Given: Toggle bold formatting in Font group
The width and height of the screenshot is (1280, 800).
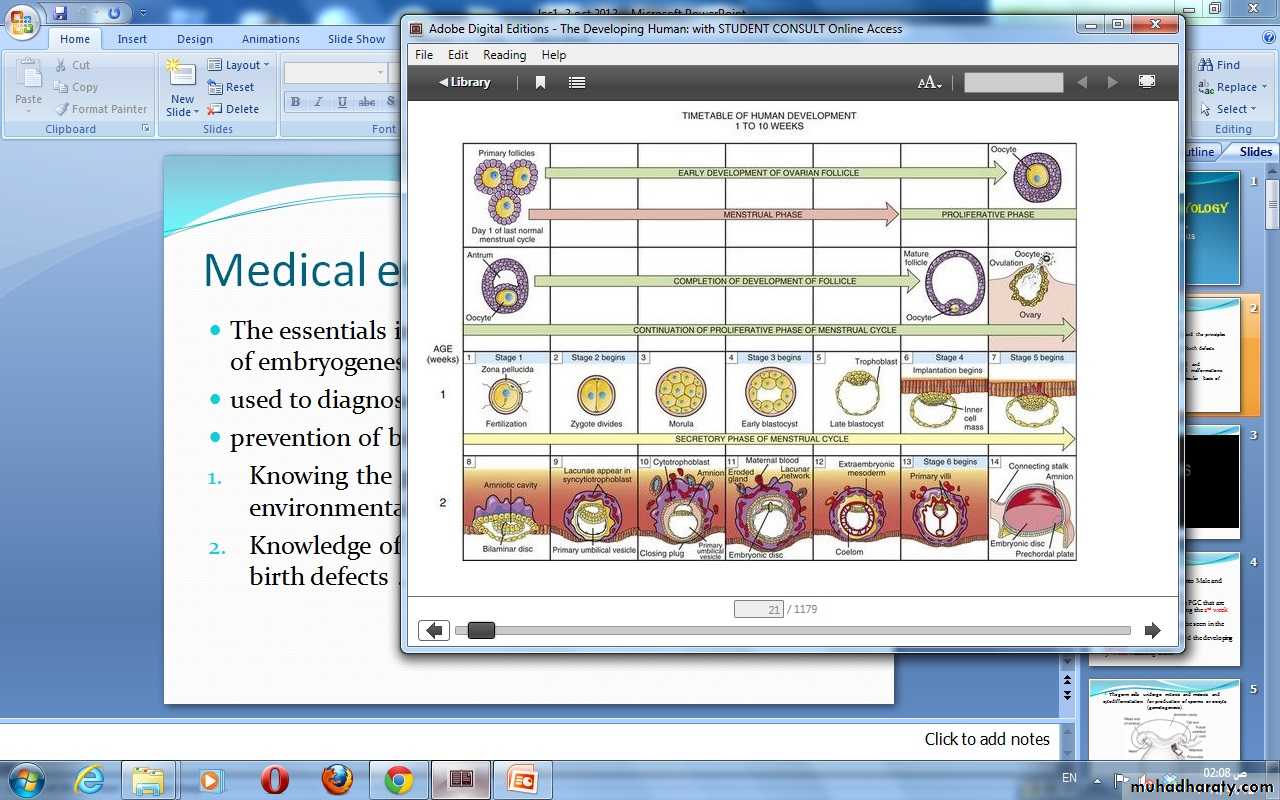Looking at the screenshot, I should tap(295, 102).
